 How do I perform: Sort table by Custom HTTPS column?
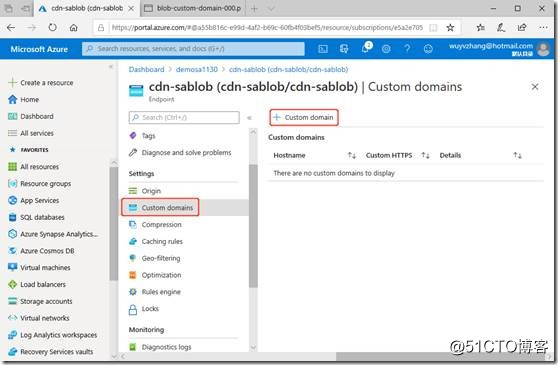point(425,155)
